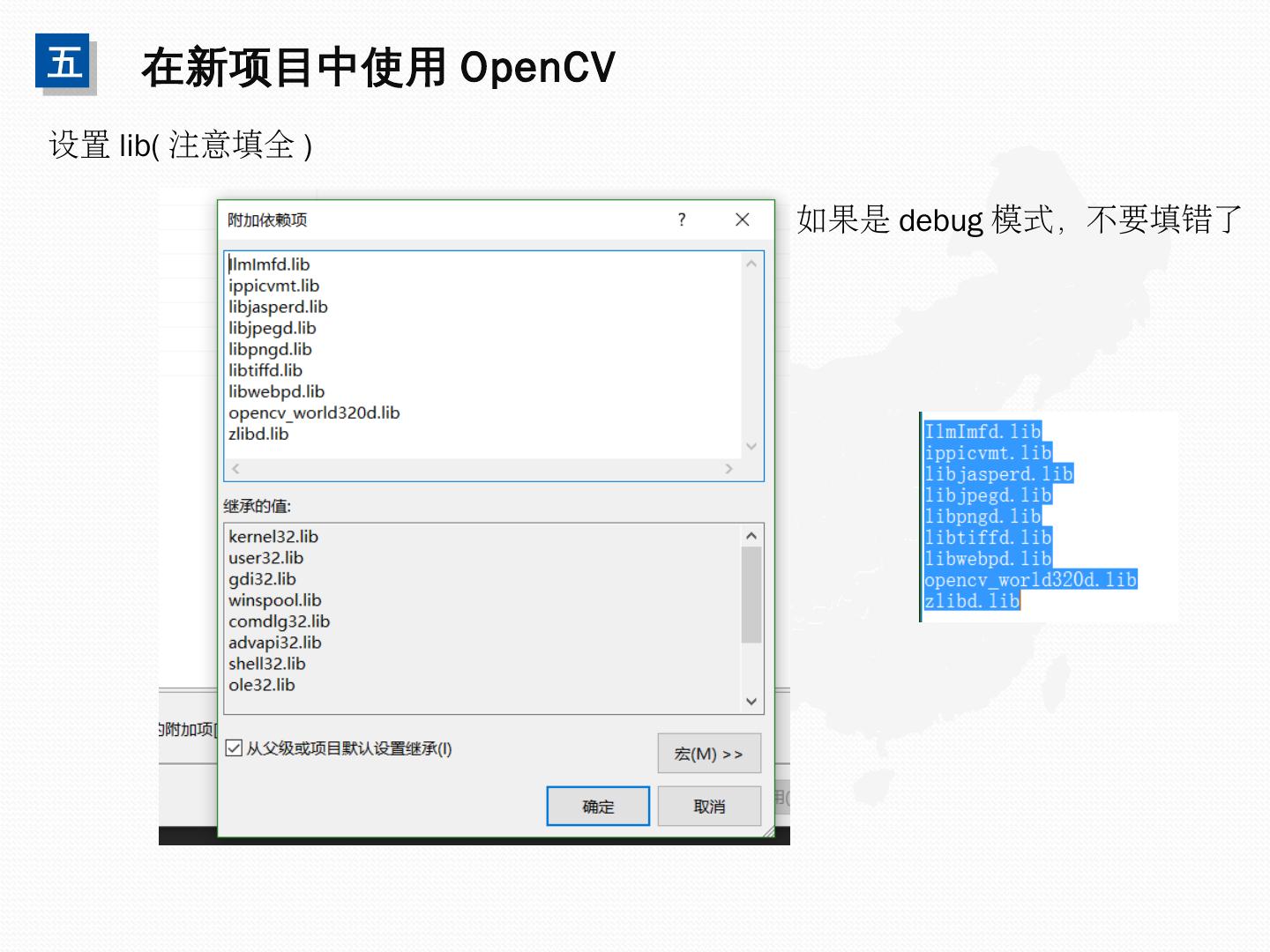
Task: Select kernel32.lib in inherited values
Action: click(273, 537)
